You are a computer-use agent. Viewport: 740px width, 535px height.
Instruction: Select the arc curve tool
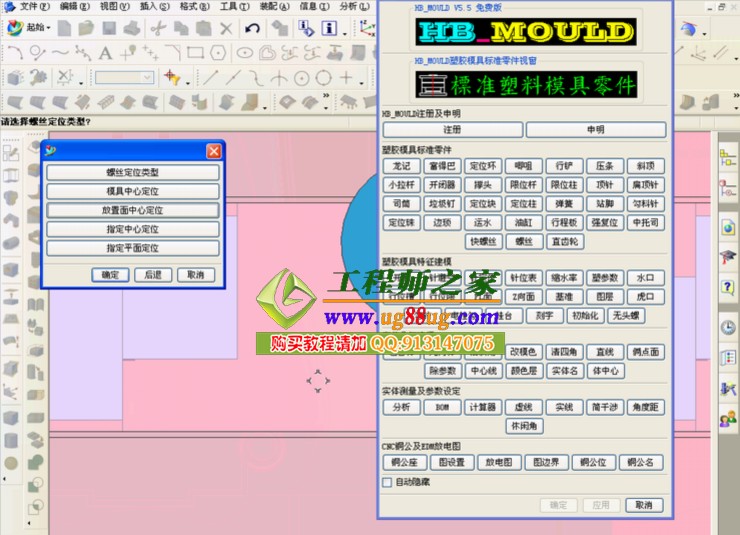[15, 52]
